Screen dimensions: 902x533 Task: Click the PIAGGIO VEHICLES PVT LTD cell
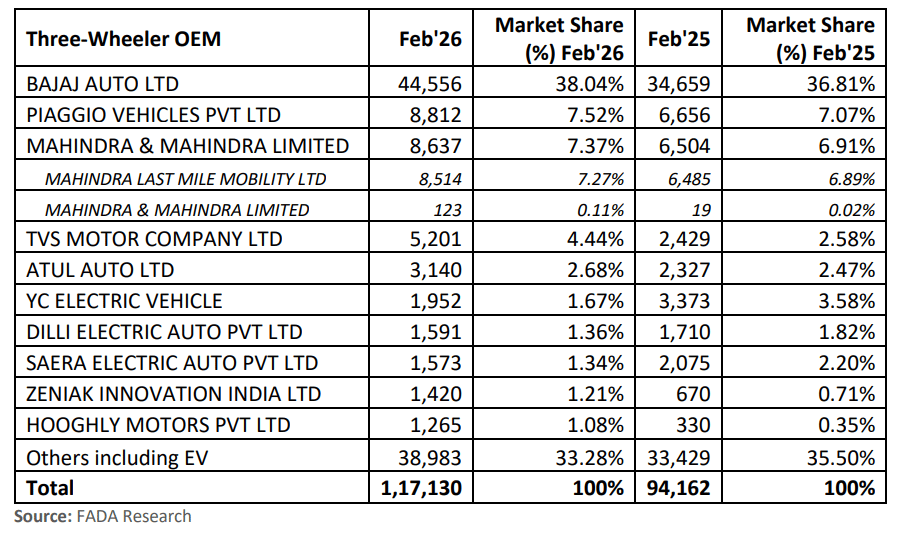pos(153,115)
